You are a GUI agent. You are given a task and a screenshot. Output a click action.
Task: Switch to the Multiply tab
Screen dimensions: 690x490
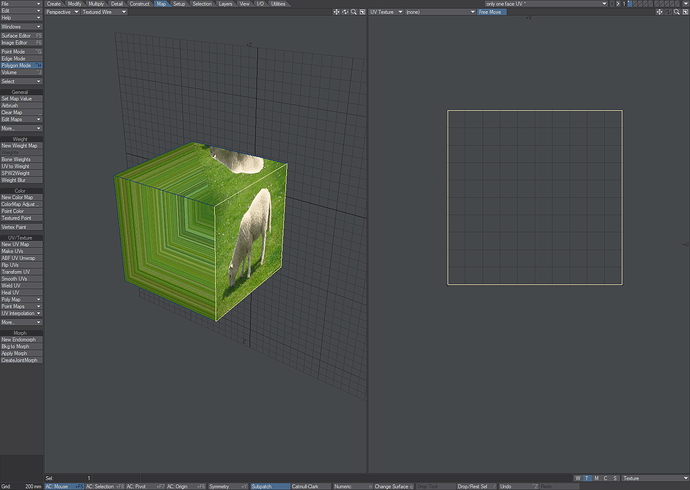tap(96, 4)
